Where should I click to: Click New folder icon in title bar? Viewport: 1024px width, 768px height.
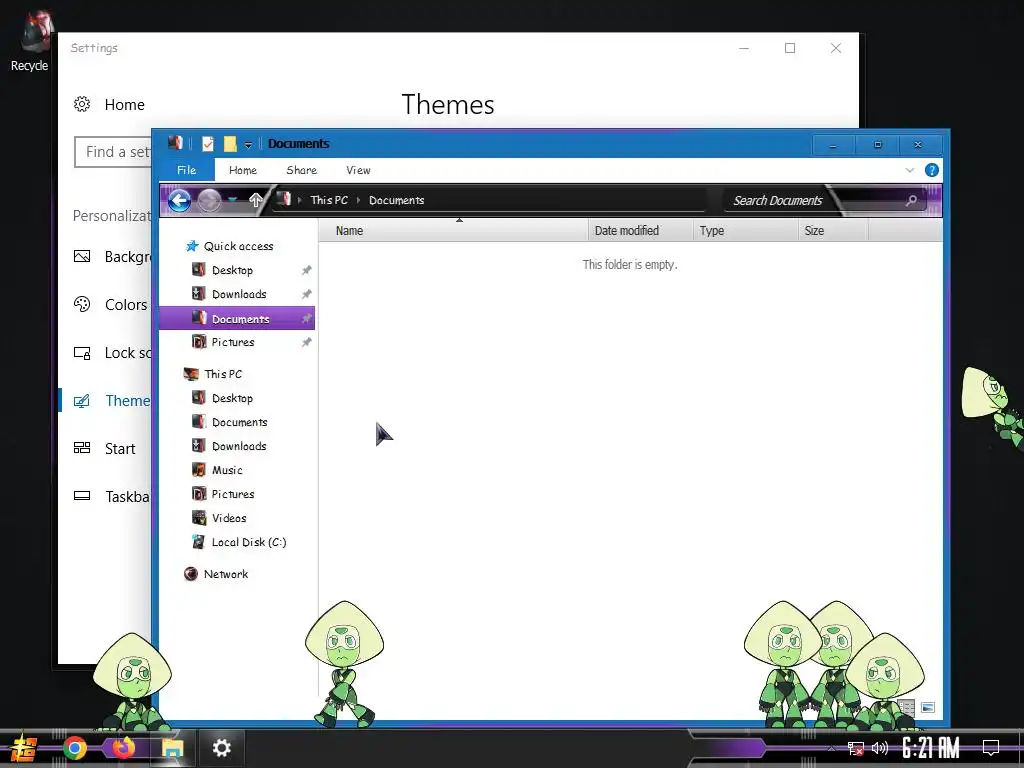tap(230, 144)
